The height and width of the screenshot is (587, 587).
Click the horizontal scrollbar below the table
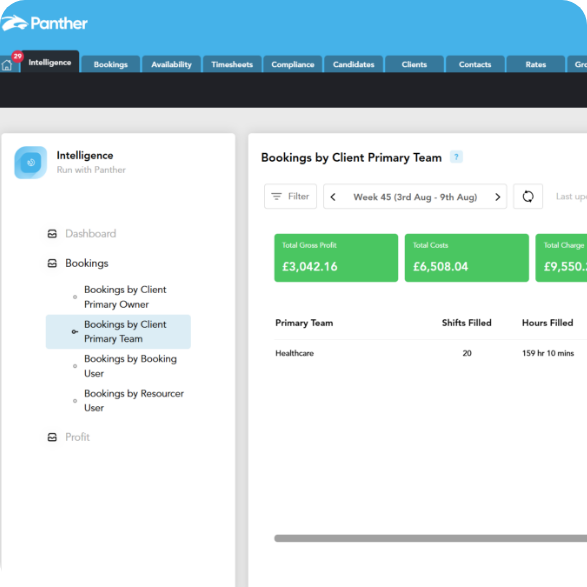(x=431, y=538)
